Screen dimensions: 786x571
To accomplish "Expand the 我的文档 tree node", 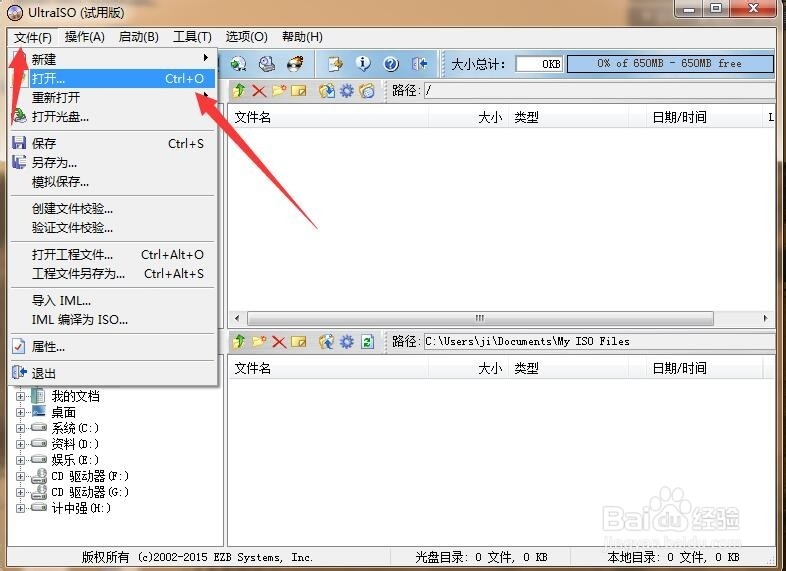I will [20, 397].
